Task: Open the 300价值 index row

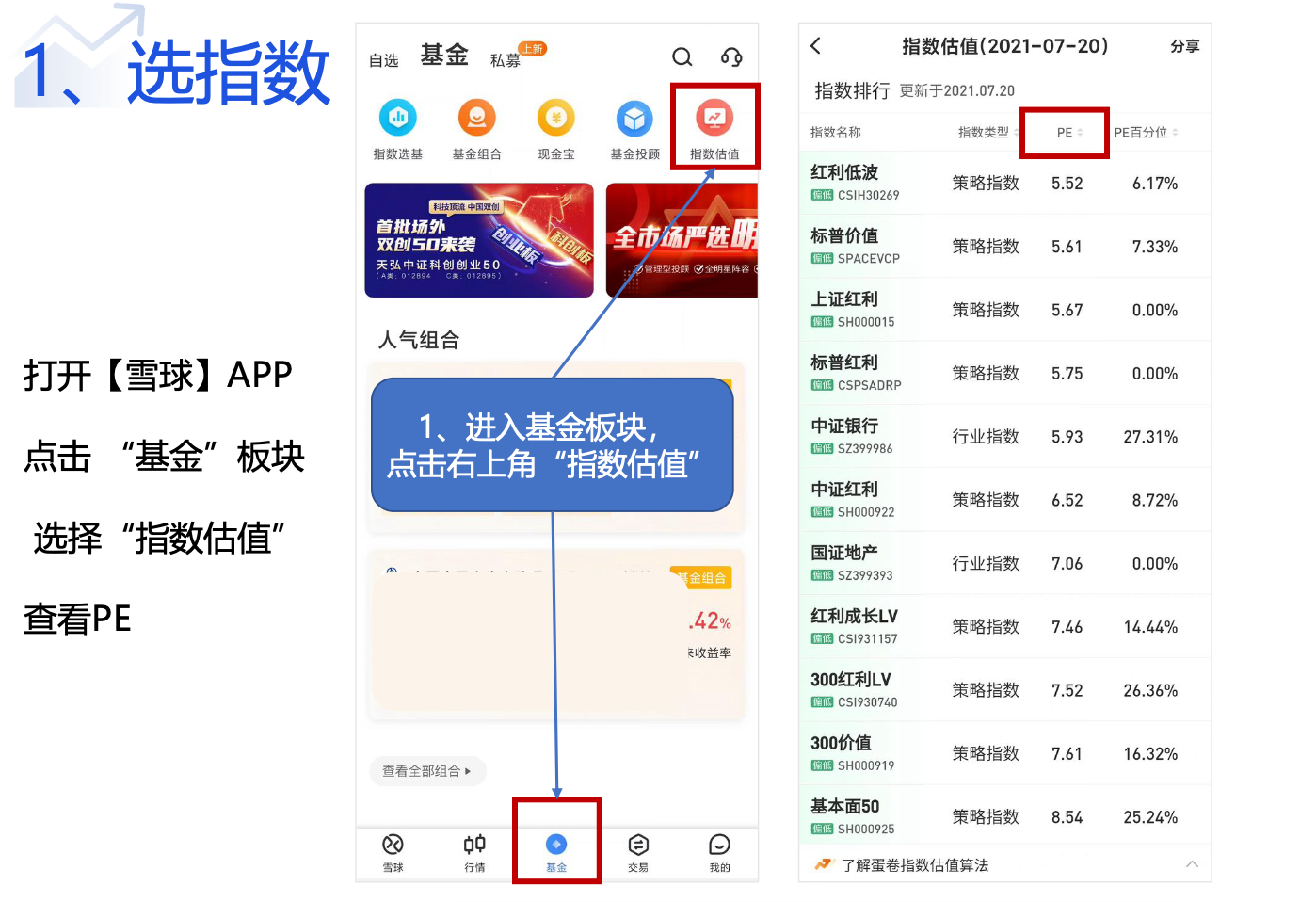Action: (1005, 753)
